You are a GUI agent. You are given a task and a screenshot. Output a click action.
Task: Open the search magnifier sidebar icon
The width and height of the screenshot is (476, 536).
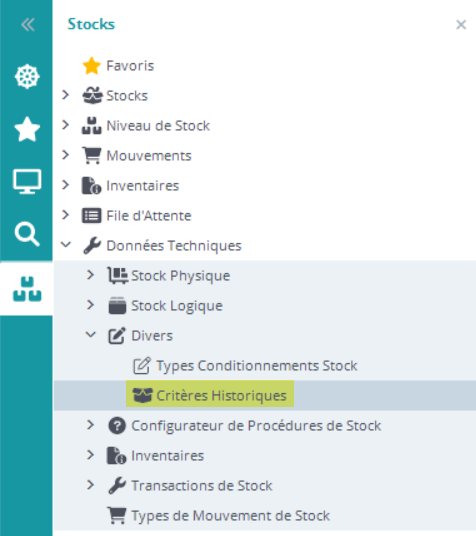click(x=27, y=234)
